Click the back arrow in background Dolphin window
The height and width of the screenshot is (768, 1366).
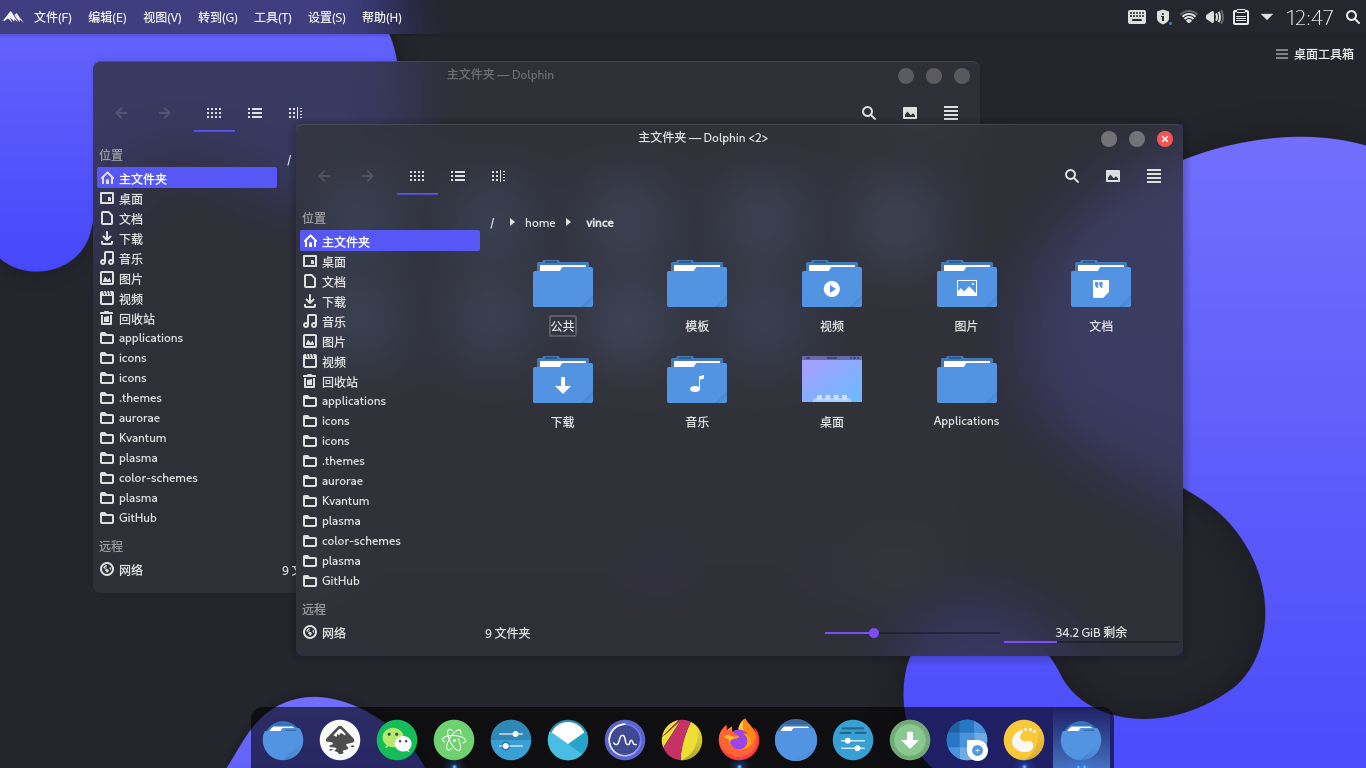121,113
